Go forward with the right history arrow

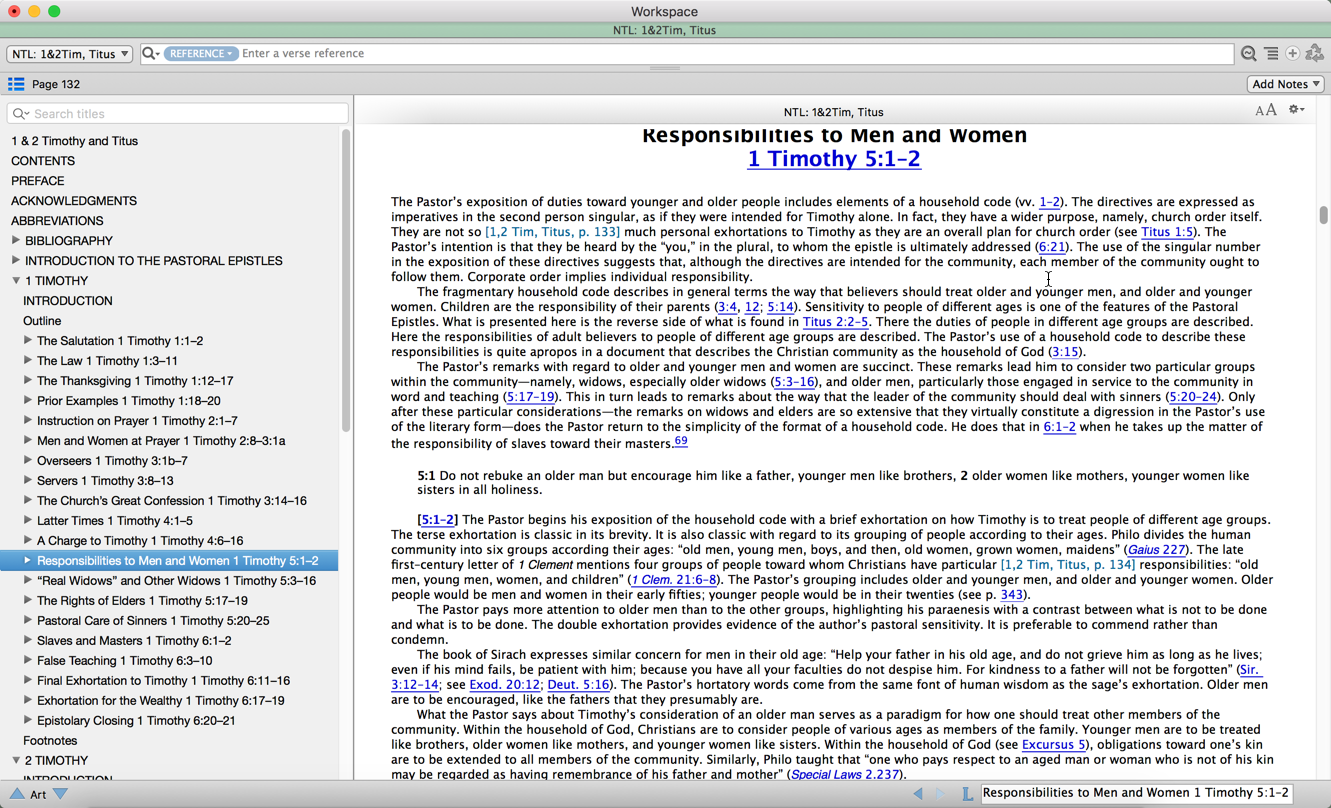(x=940, y=793)
